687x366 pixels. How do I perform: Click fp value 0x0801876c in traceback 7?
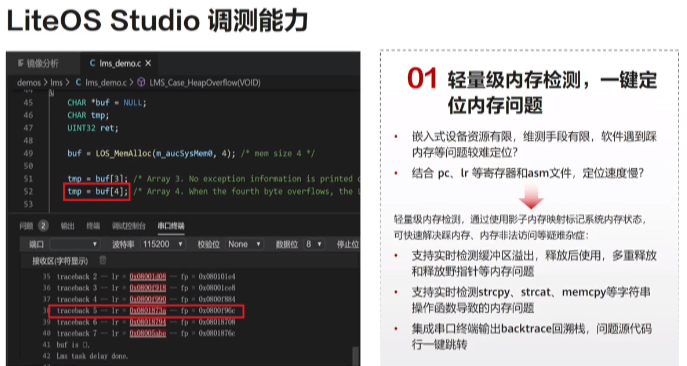[217, 334]
